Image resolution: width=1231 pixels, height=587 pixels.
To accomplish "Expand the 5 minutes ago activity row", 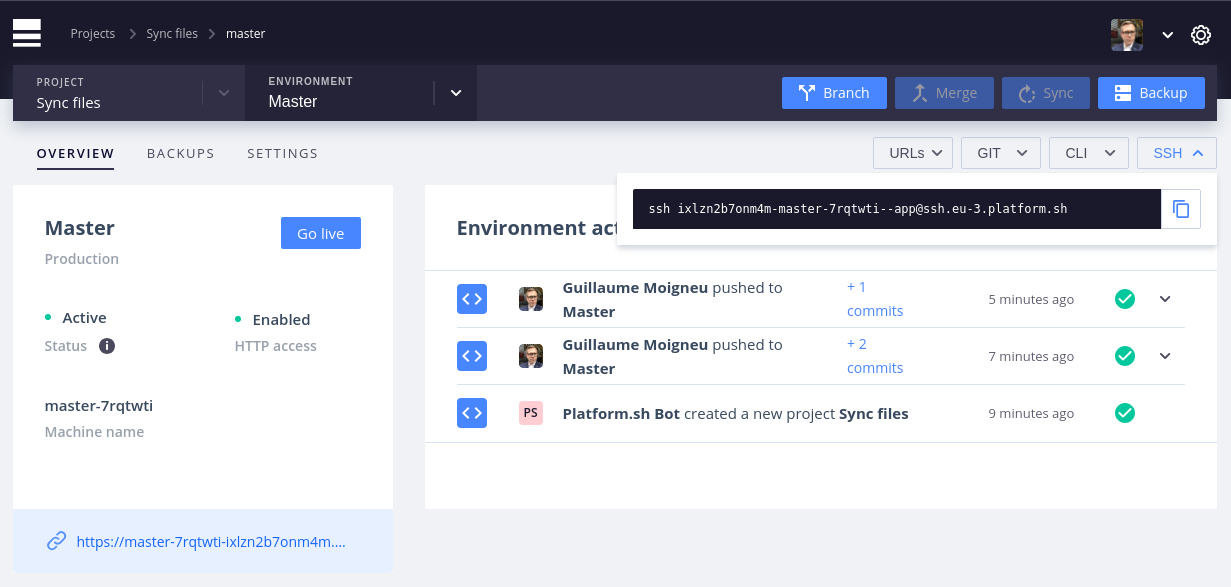I will pos(1165,299).
